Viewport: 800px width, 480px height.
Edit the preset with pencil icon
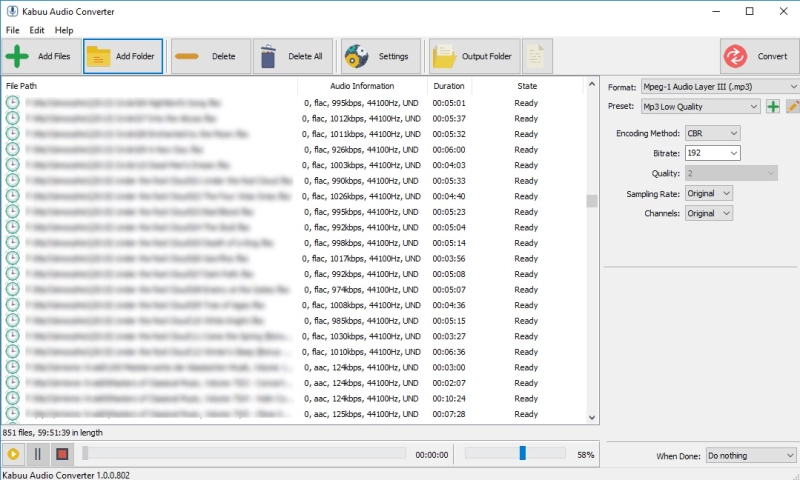click(793, 107)
